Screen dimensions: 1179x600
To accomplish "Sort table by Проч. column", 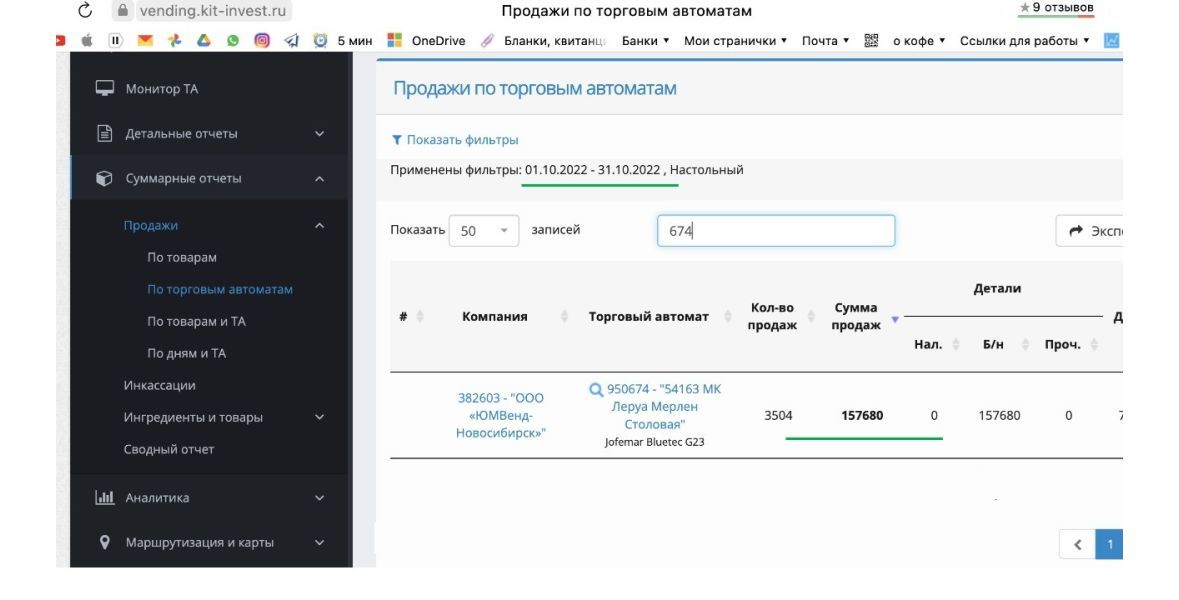I will 1062,344.
